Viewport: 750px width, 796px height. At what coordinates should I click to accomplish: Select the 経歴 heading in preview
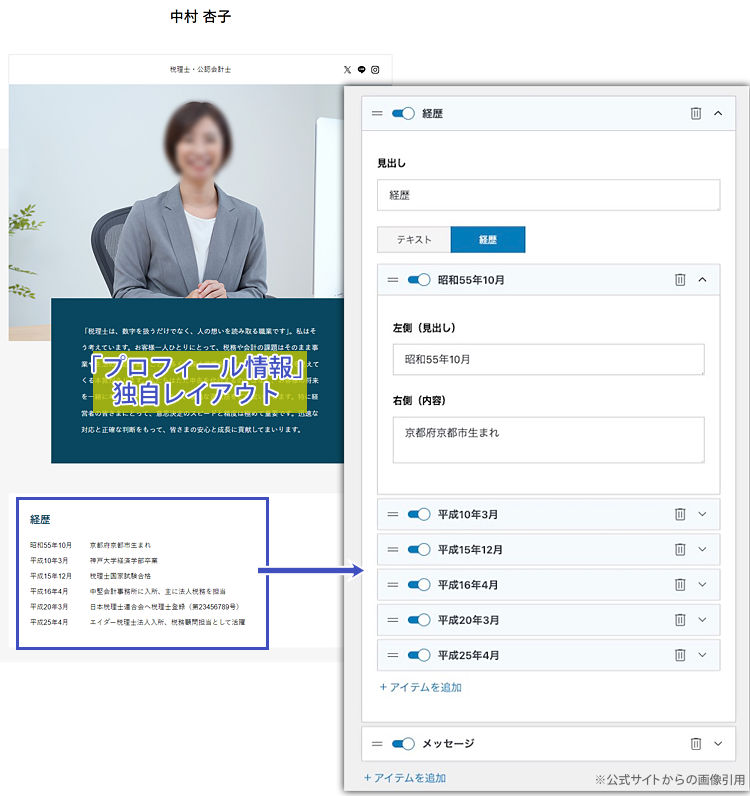pos(40,519)
